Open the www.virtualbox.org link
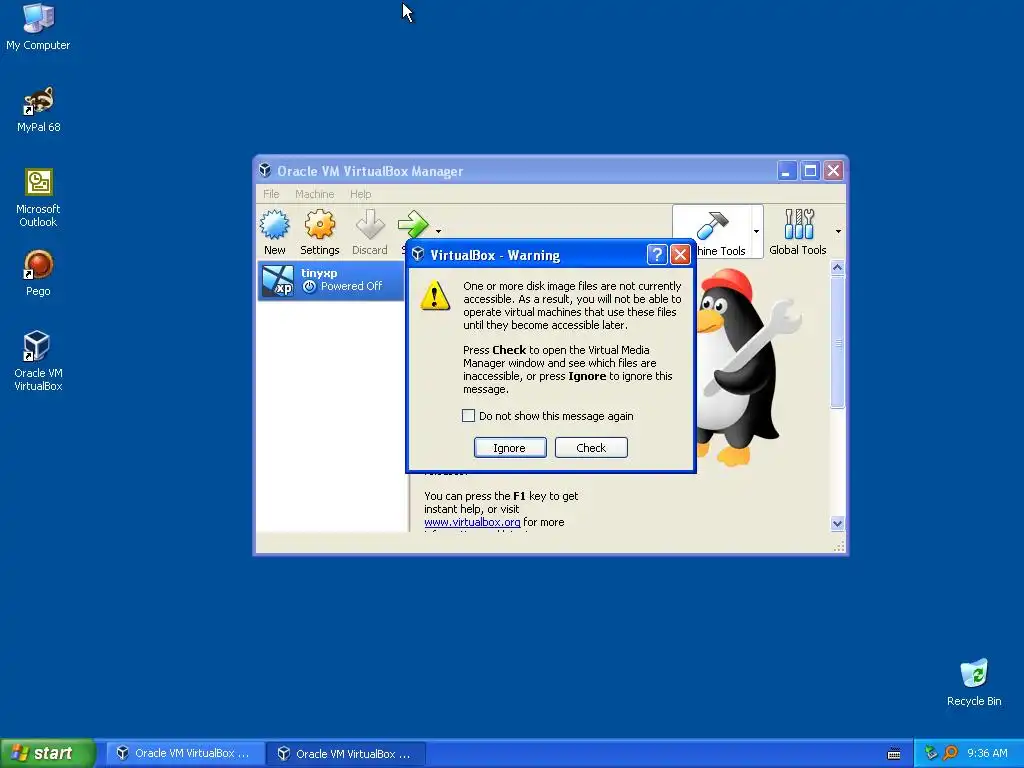The height and width of the screenshot is (768, 1024). (x=472, y=522)
